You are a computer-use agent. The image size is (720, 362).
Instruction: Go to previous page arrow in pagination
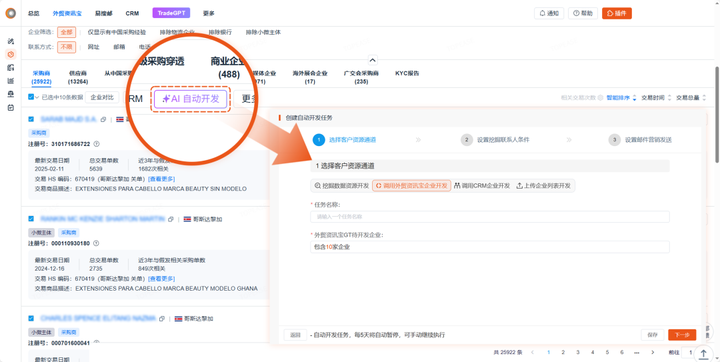click(533, 352)
